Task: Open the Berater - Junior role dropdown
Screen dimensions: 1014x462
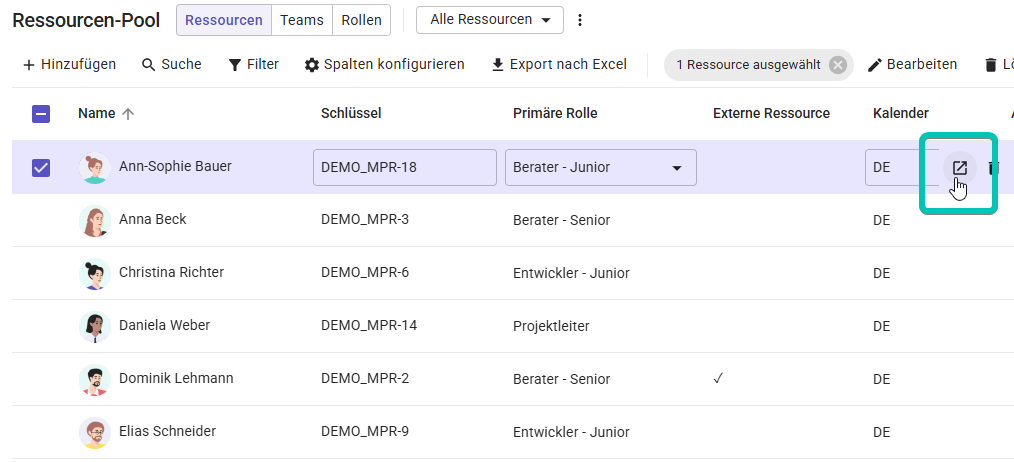Action: tap(601, 168)
